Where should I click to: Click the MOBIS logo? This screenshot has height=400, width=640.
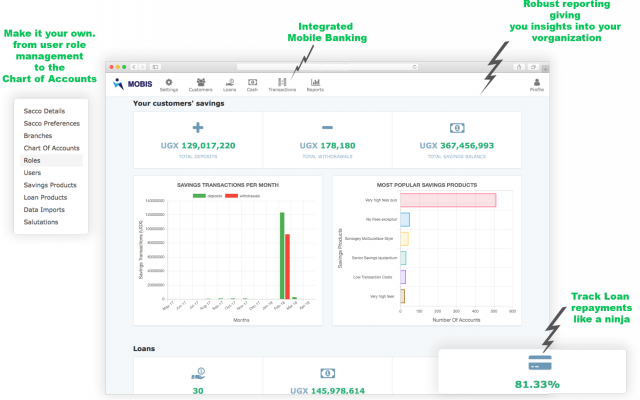tap(132, 84)
